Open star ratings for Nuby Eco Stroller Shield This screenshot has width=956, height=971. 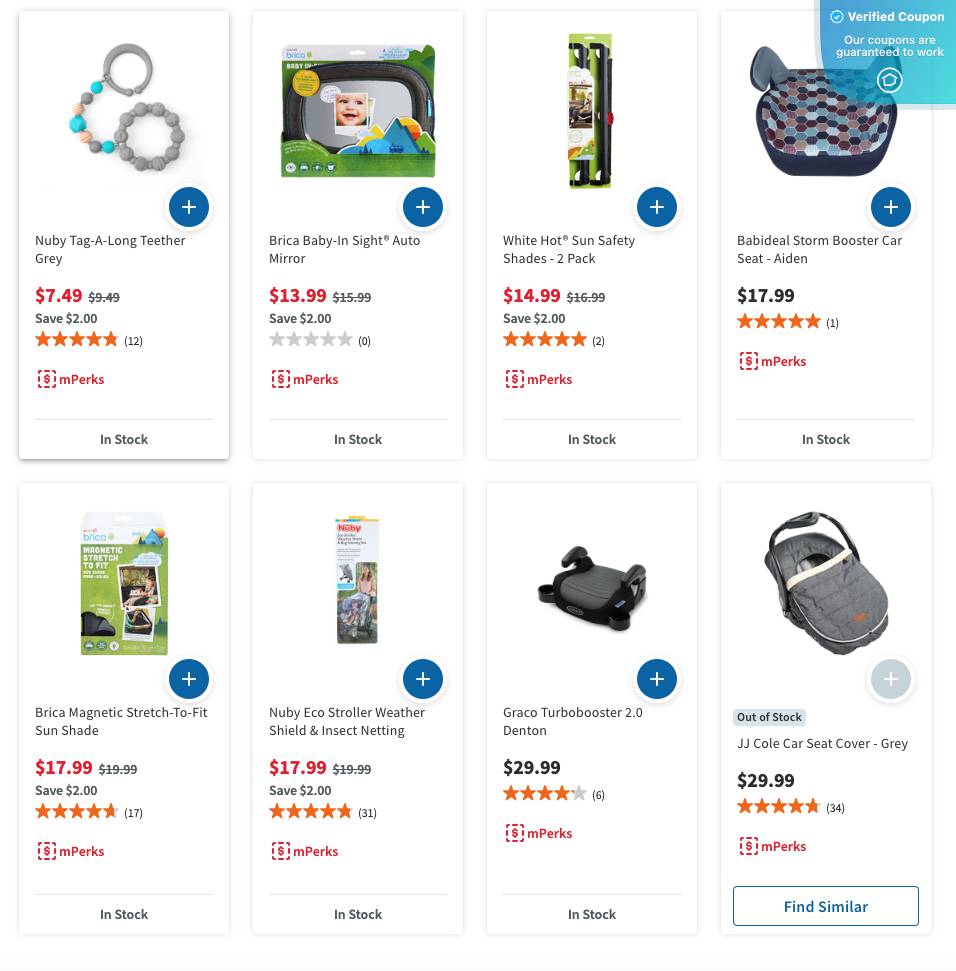[x=310, y=812]
